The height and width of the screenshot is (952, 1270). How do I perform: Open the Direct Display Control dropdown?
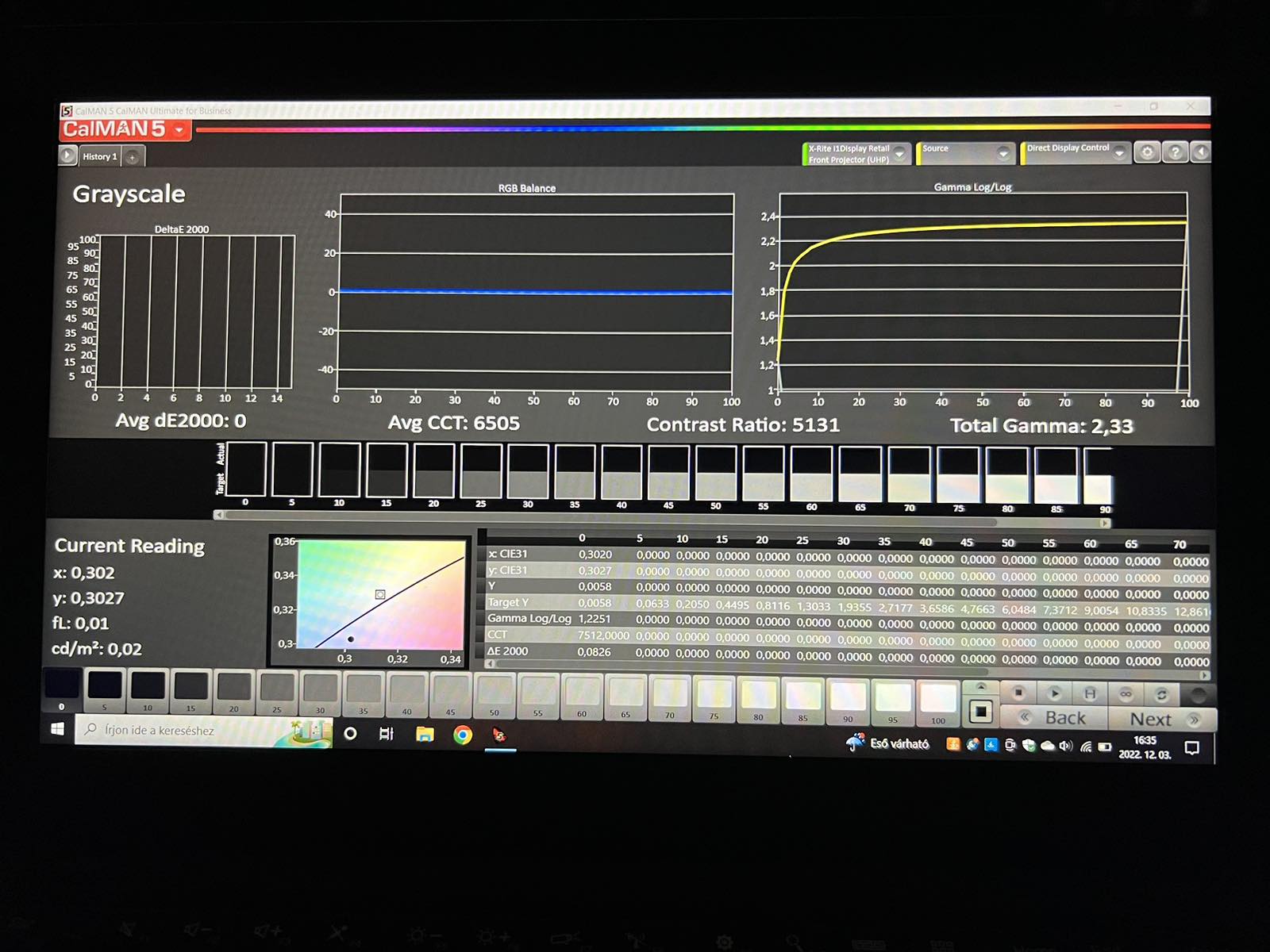(x=1119, y=153)
